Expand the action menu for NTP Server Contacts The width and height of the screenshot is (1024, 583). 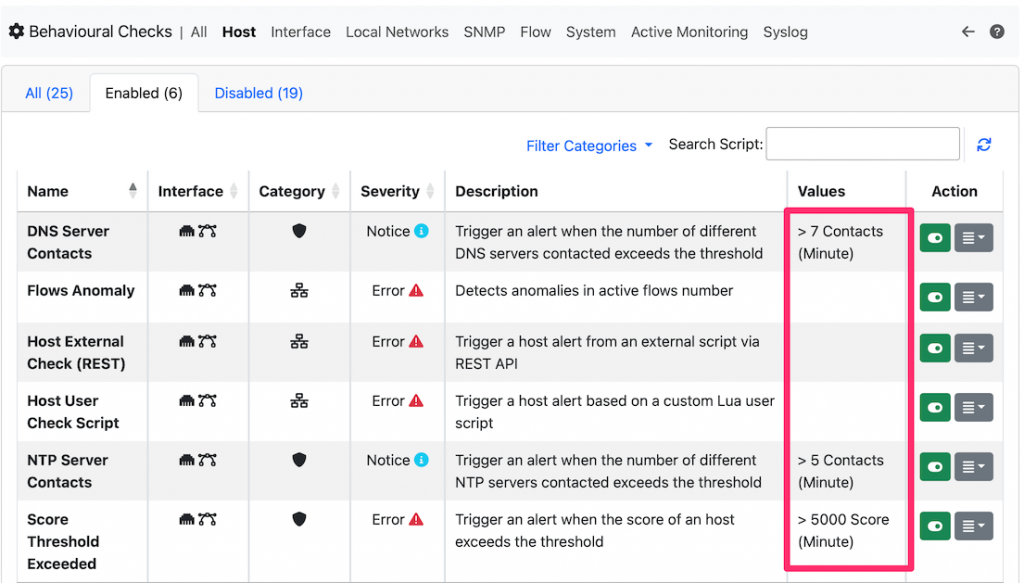[973, 467]
